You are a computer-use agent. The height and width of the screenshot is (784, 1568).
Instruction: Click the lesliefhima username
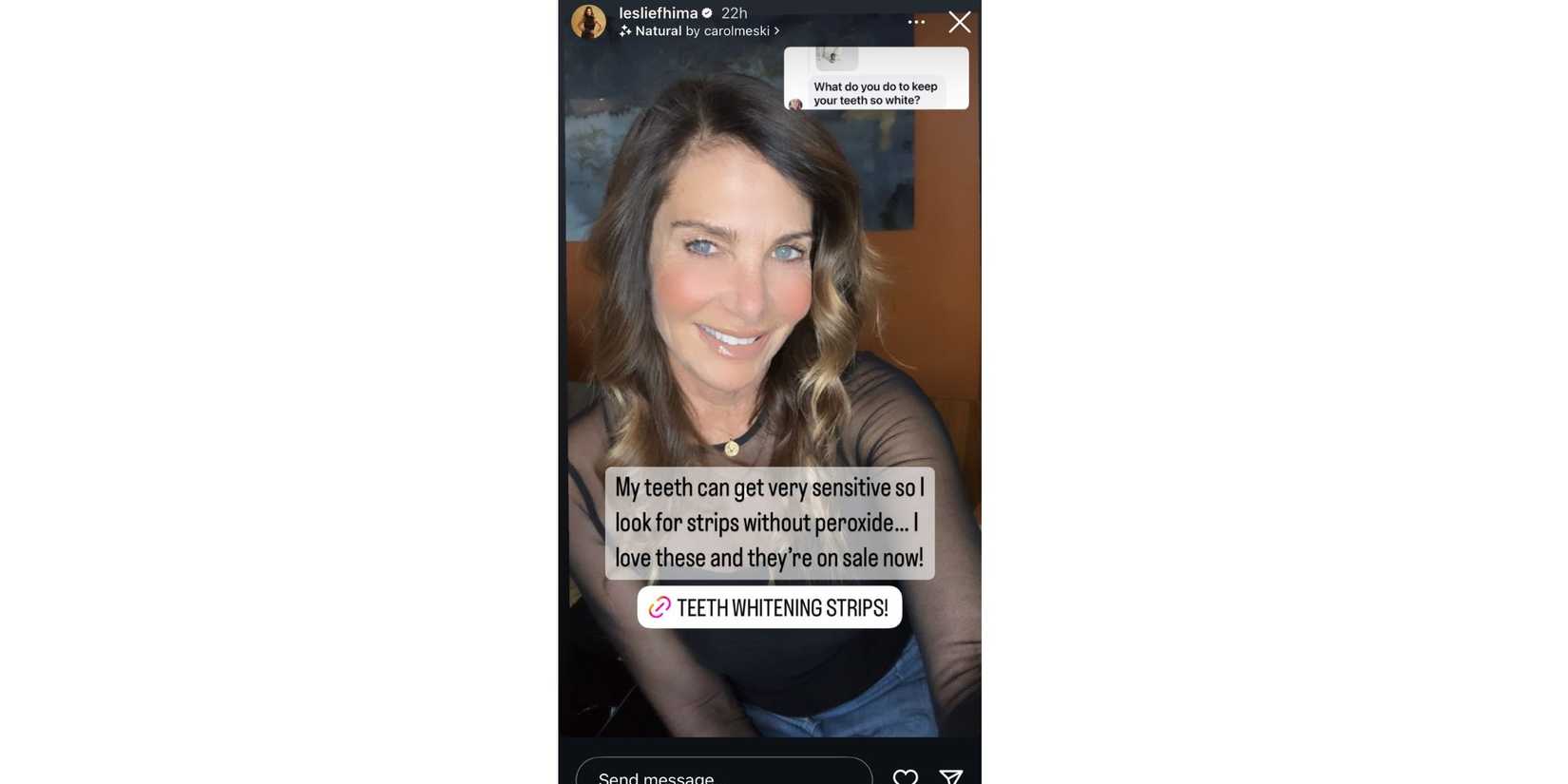658,13
